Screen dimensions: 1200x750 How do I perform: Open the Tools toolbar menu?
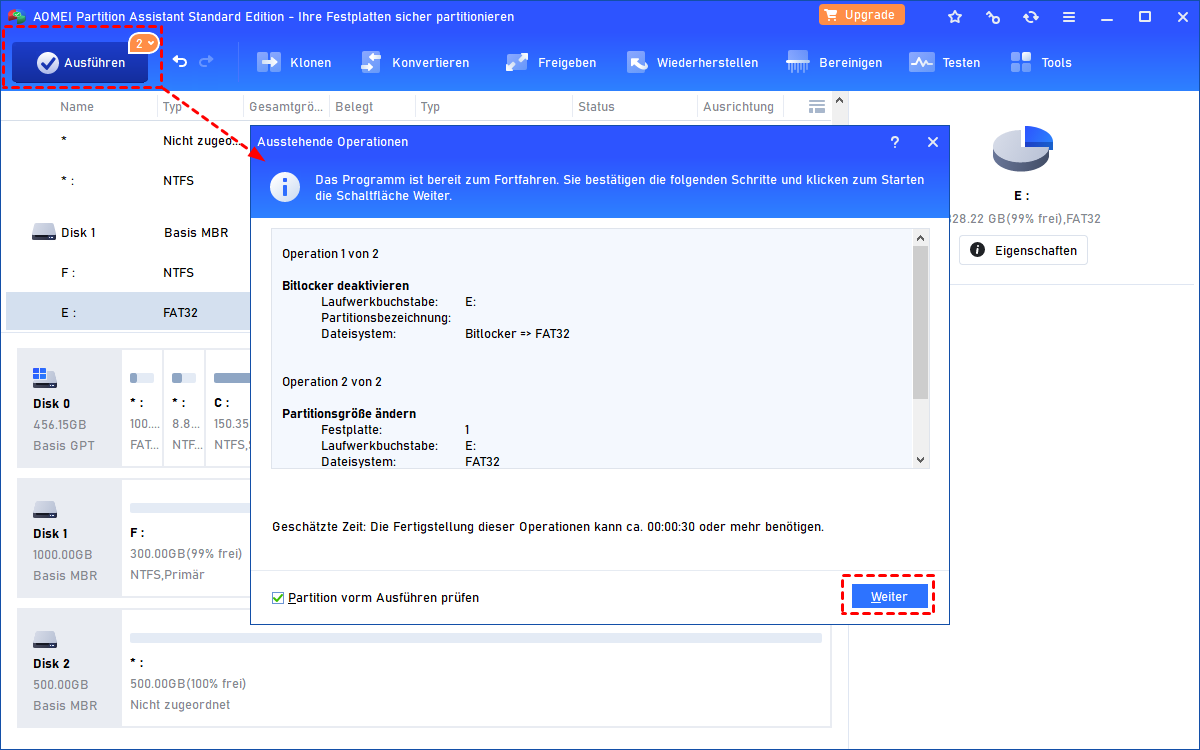pyautogui.click(x=1041, y=62)
